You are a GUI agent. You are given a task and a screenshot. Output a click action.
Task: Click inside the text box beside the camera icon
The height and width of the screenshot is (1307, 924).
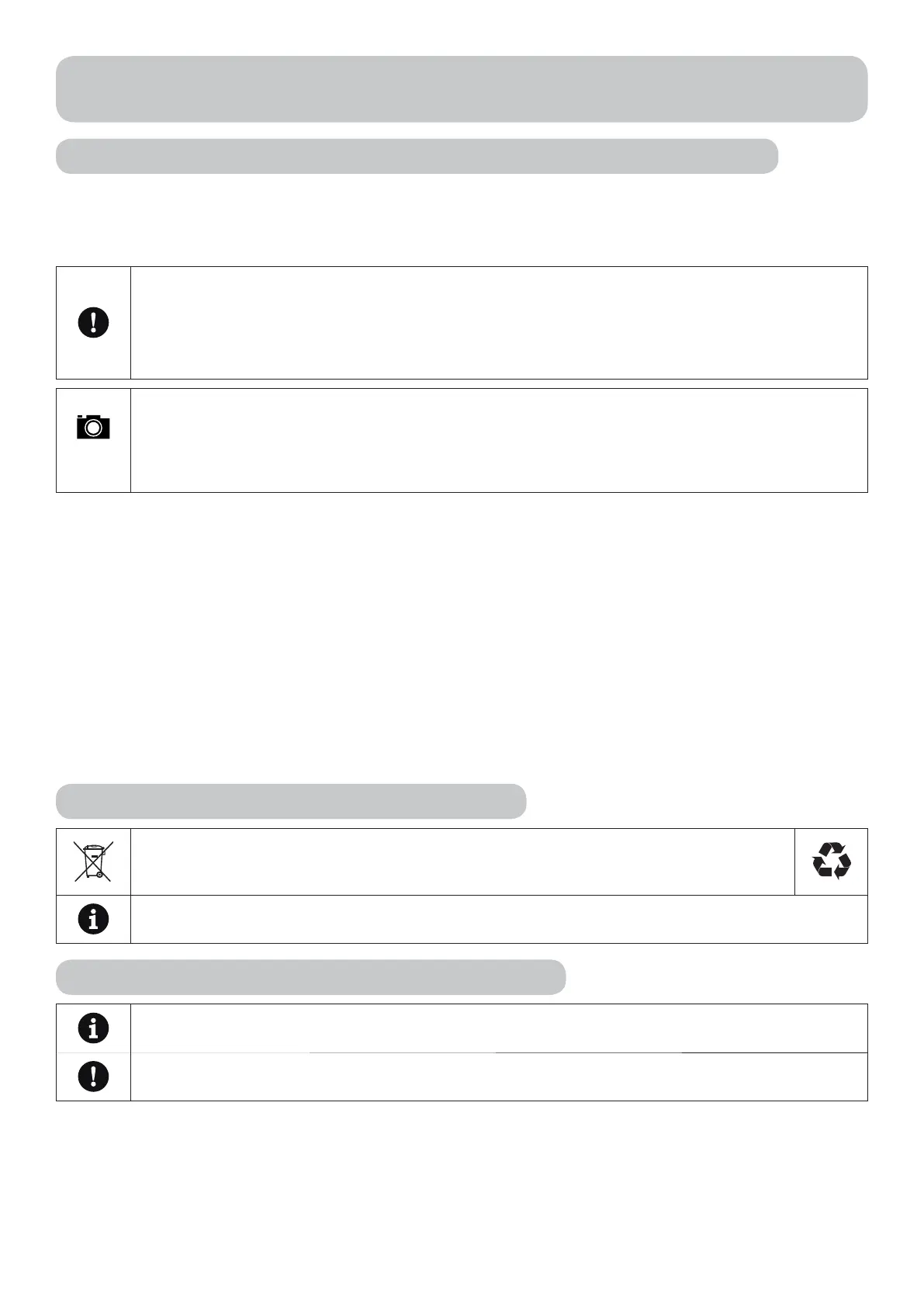[x=498, y=440]
